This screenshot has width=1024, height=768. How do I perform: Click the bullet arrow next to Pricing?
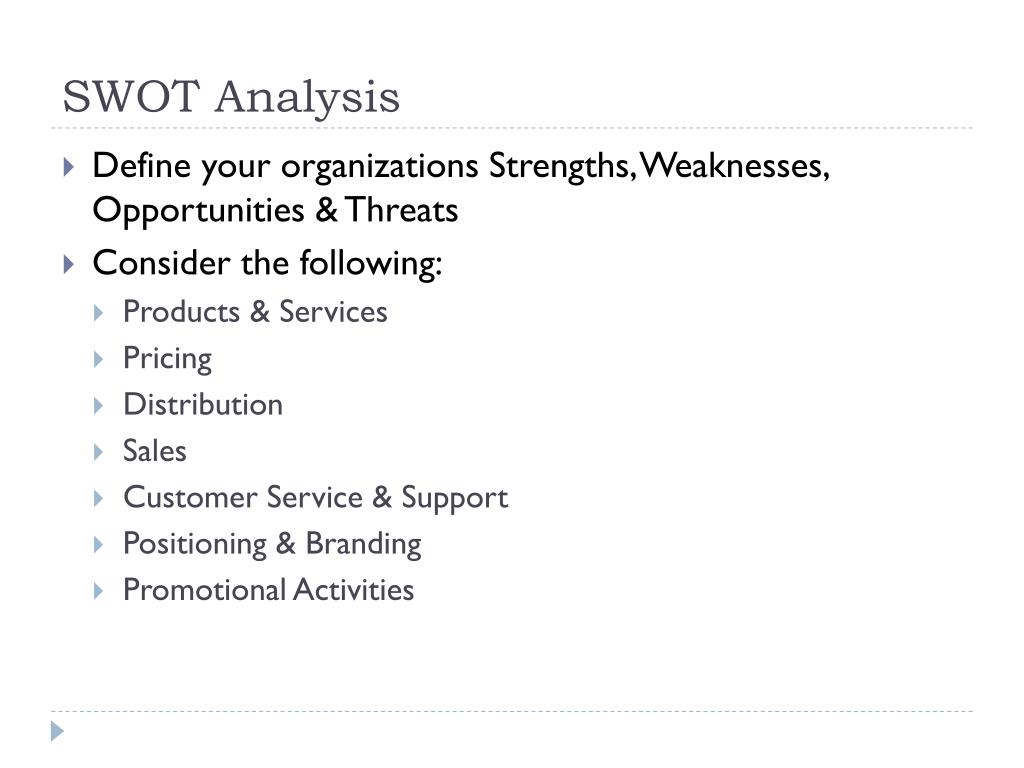pos(99,359)
